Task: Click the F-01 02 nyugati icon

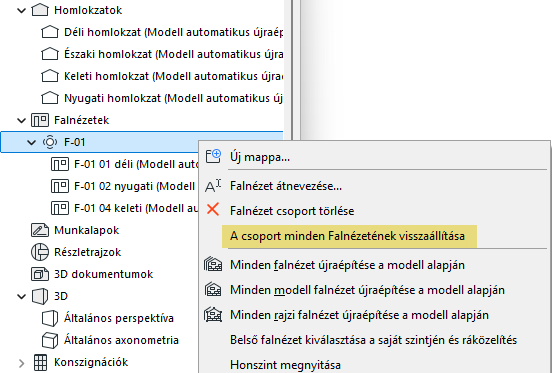Action: pyautogui.click(x=60, y=186)
